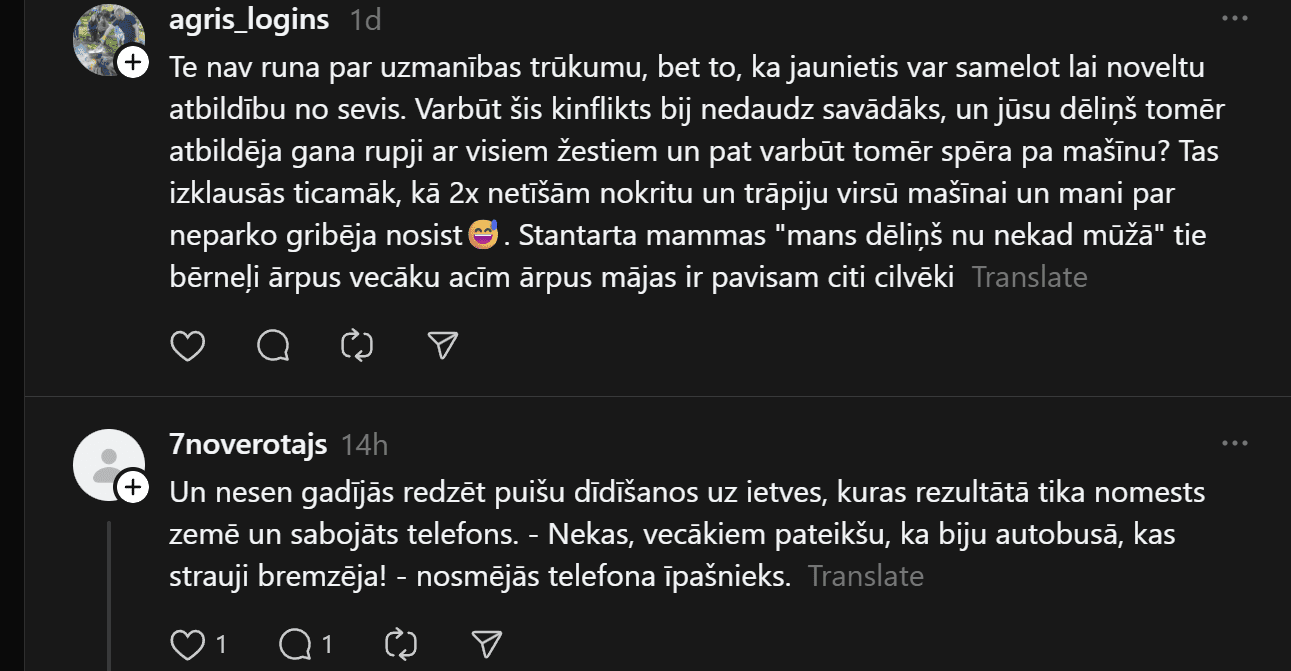Share the agris_logins comment
The width and height of the screenshot is (1291, 671).
pos(442,345)
